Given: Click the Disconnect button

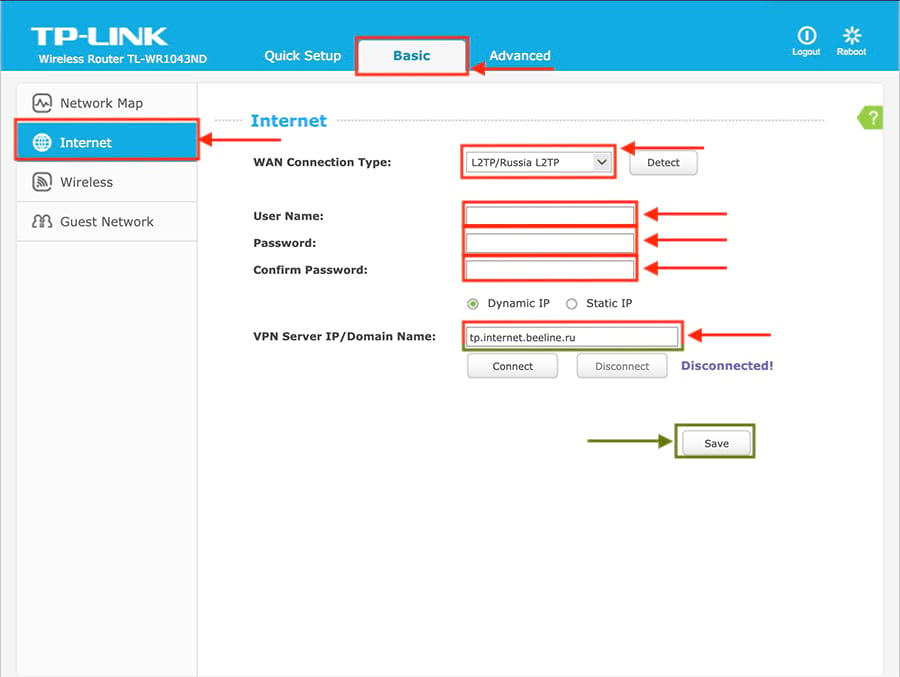Looking at the screenshot, I should tap(622, 366).
